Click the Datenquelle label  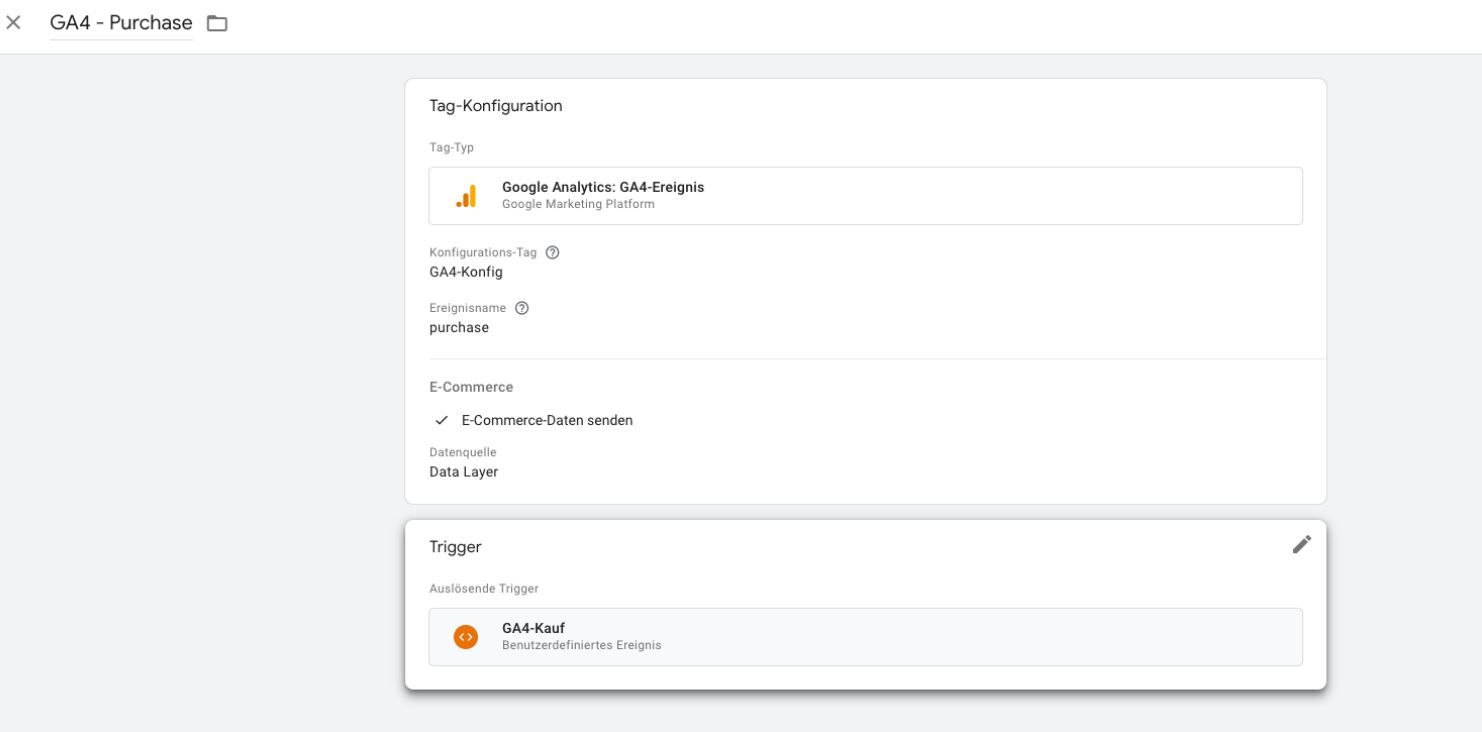[462, 453]
